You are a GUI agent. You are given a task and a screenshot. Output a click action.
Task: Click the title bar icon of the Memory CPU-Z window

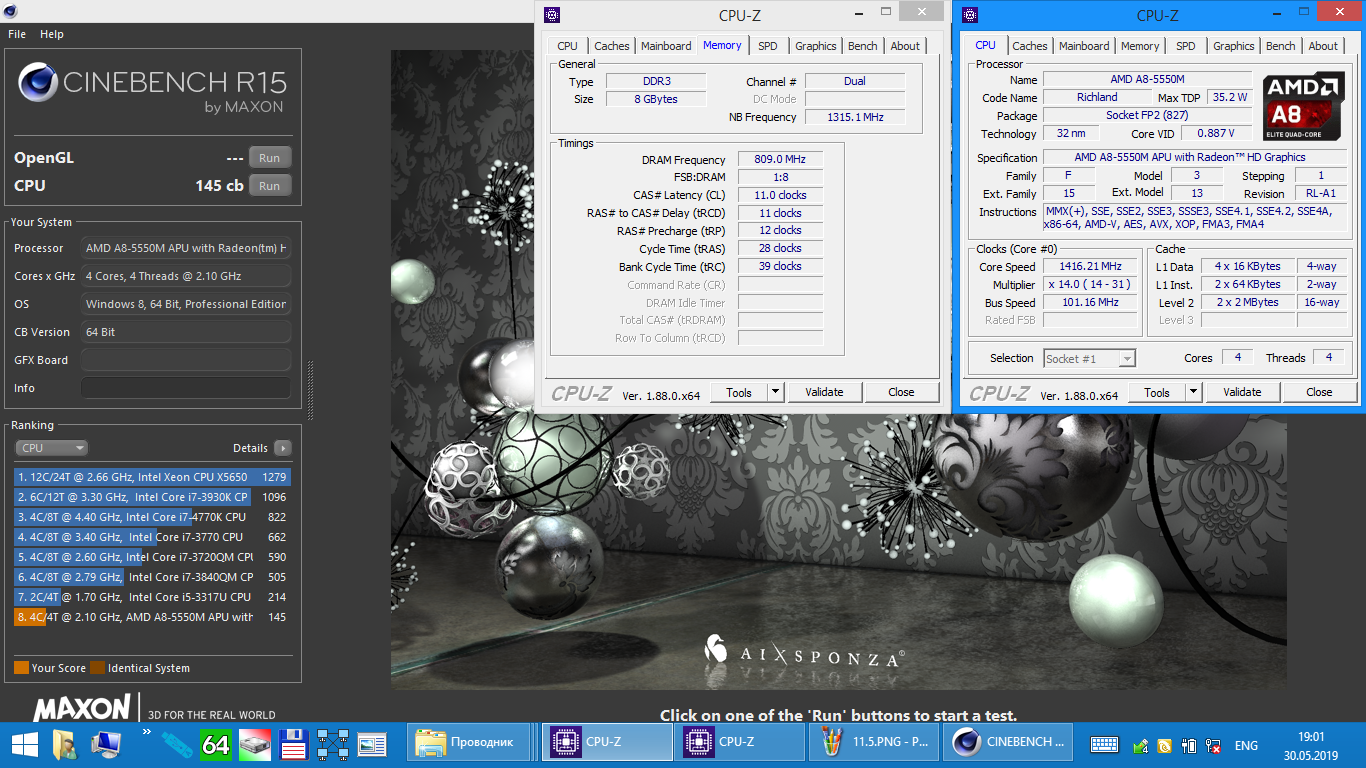(x=552, y=14)
